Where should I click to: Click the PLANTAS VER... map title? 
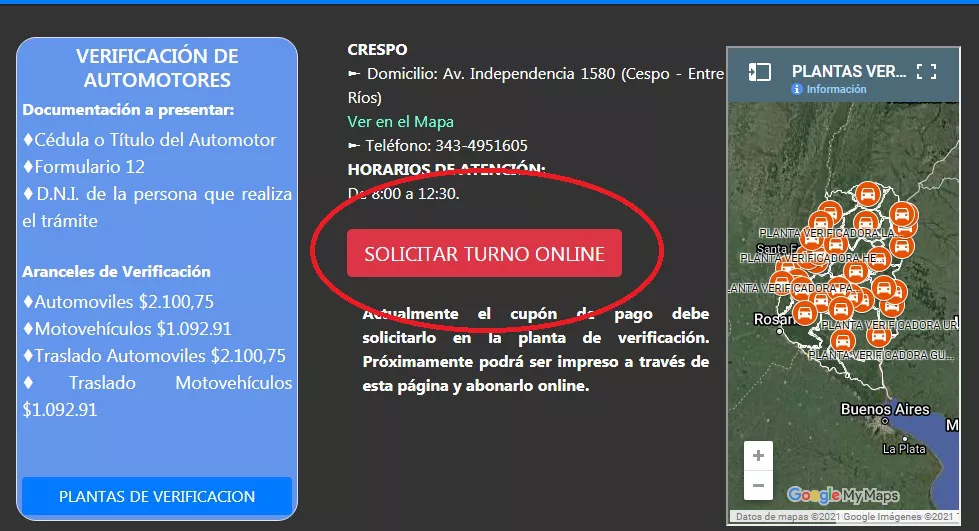(849, 71)
